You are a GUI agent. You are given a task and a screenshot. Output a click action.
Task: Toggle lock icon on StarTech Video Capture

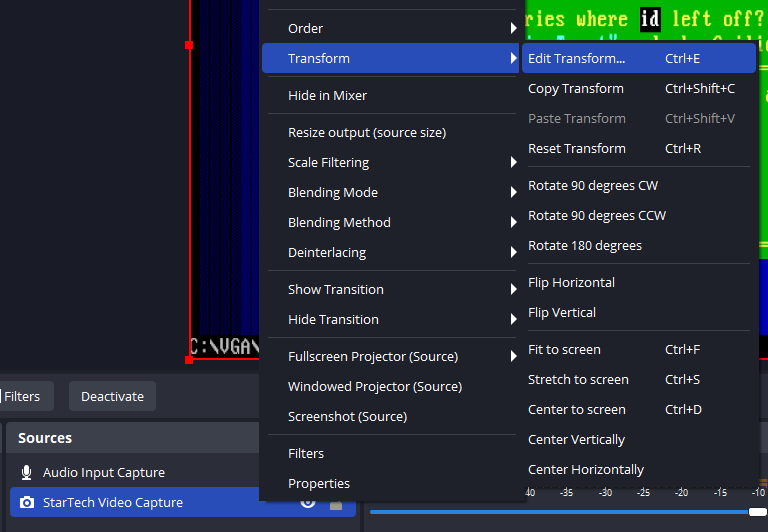(x=336, y=503)
